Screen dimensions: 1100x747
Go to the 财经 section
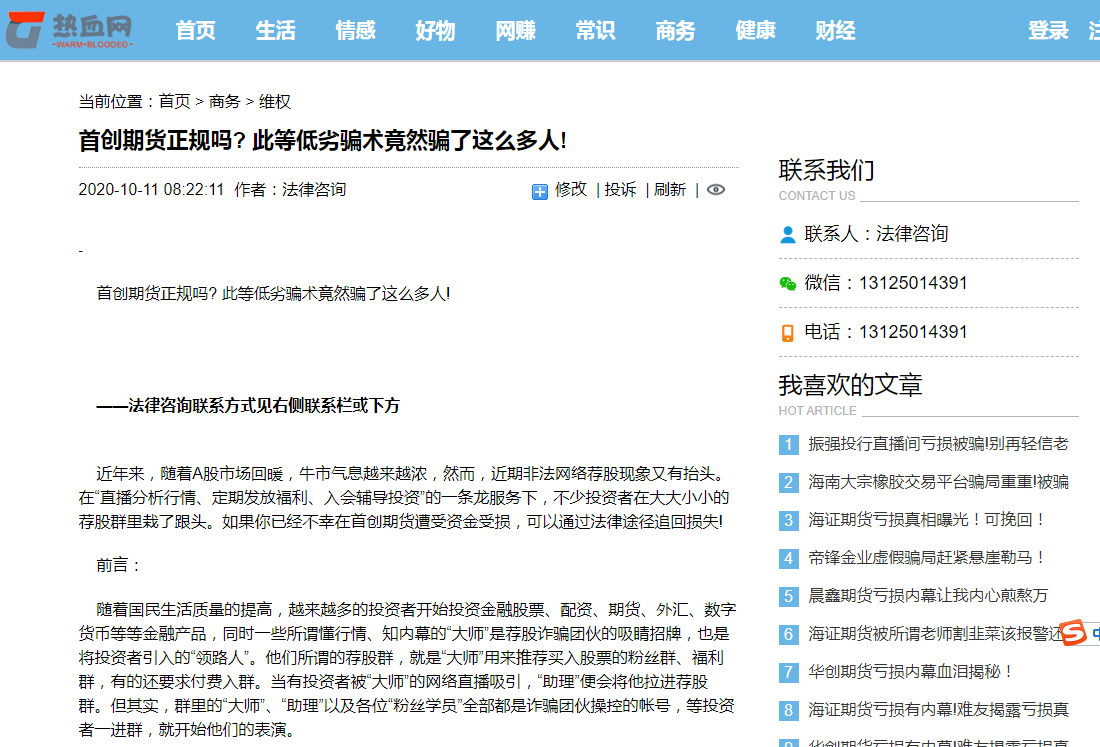point(835,30)
